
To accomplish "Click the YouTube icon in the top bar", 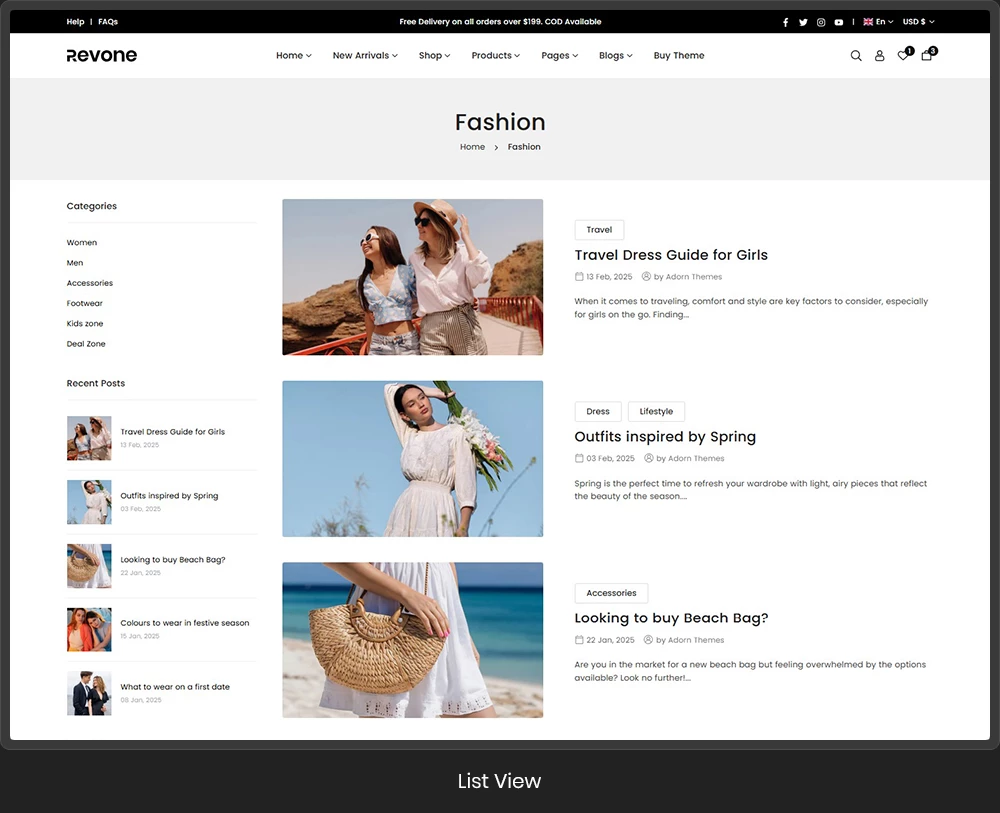I will pyautogui.click(x=838, y=21).
